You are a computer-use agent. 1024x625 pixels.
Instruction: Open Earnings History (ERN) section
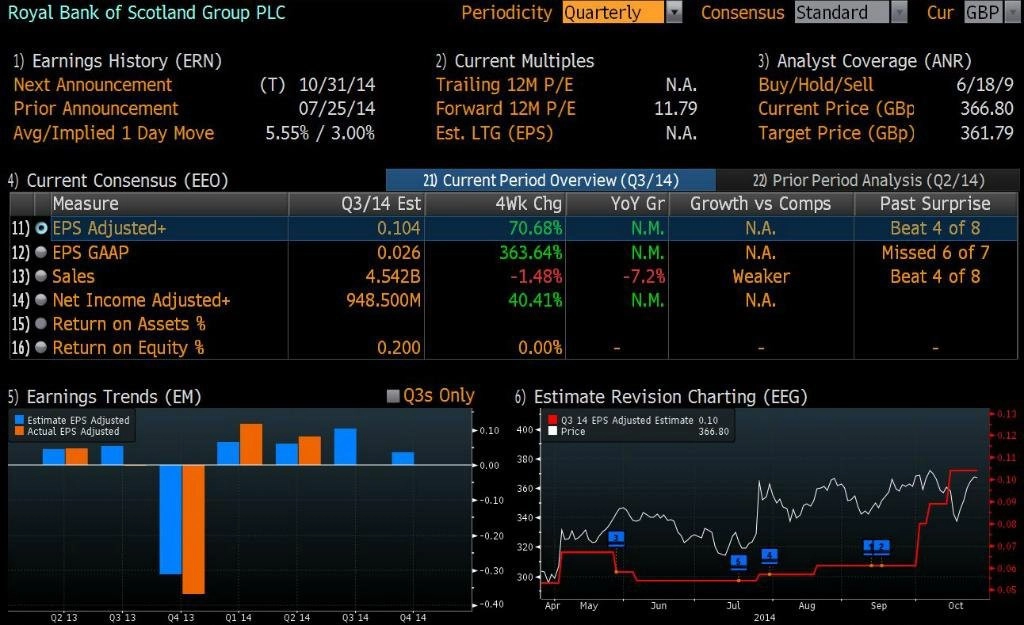click(118, 61)
